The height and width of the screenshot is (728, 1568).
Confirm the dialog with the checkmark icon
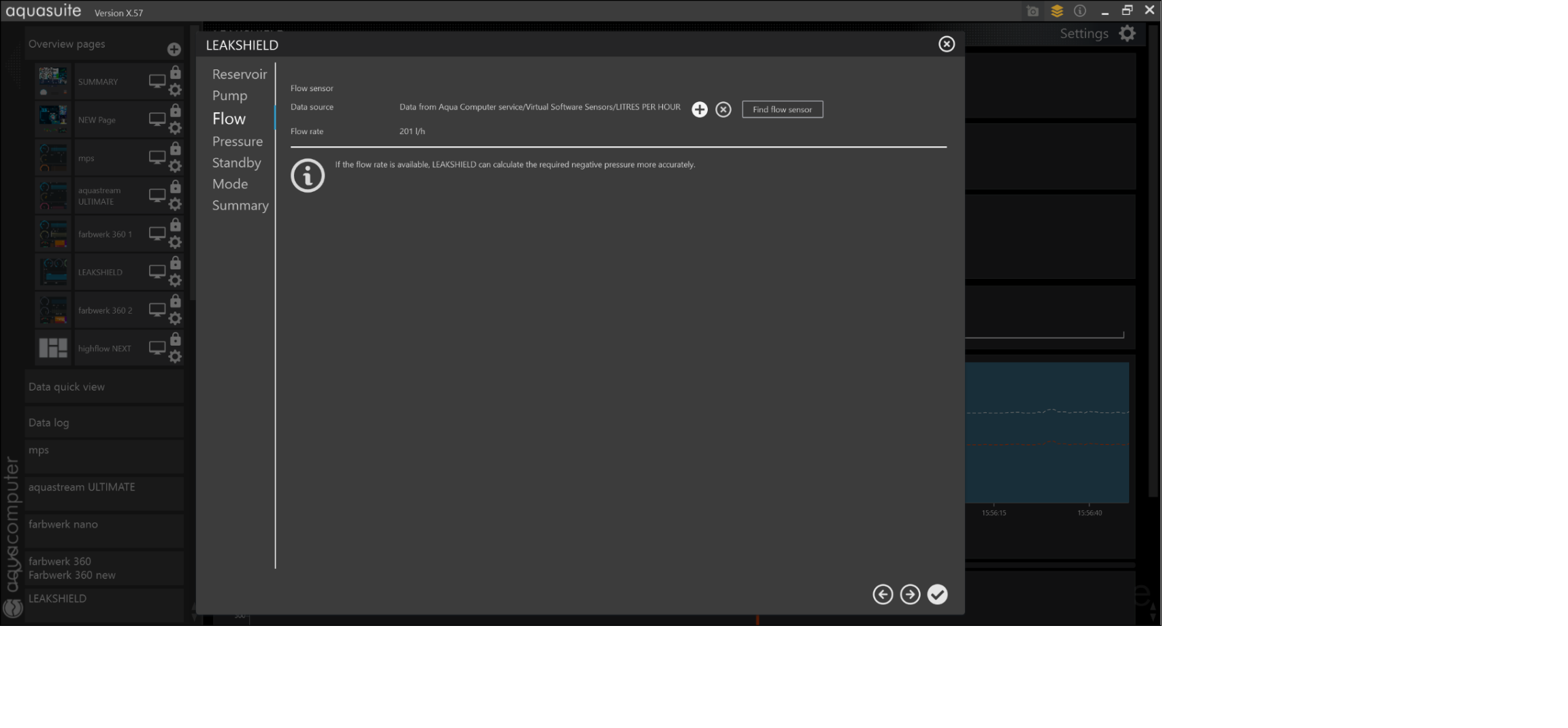tap(937, 595)
